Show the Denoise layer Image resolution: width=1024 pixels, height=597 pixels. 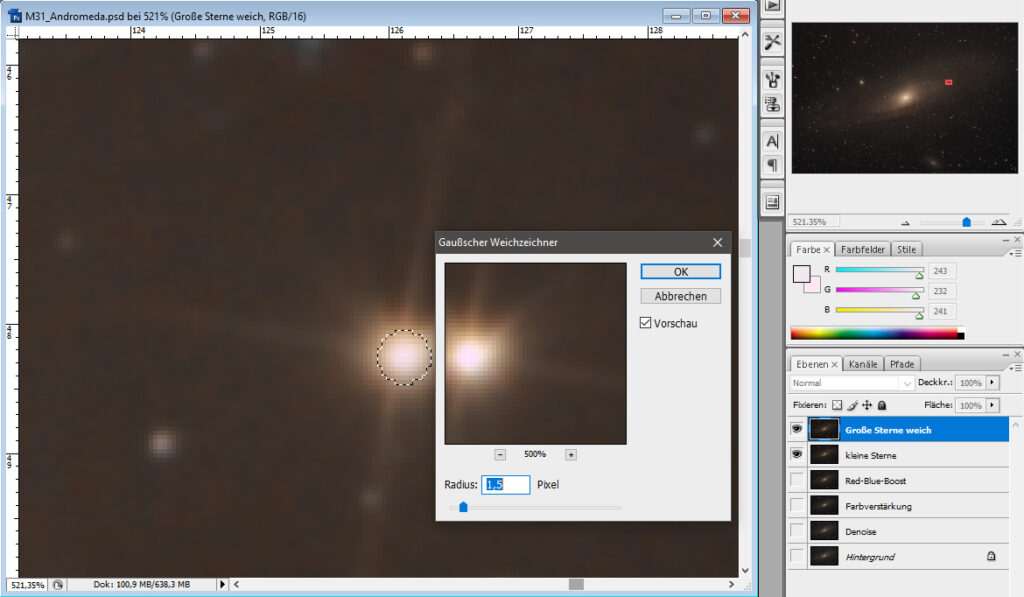click(x=797, y=531)
